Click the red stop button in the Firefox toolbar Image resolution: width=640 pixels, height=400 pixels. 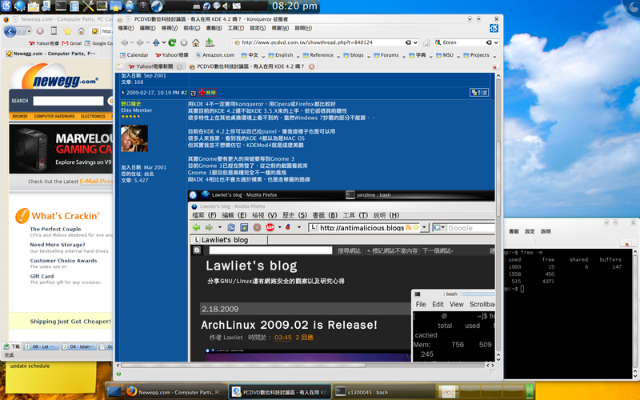click(40, 31)
